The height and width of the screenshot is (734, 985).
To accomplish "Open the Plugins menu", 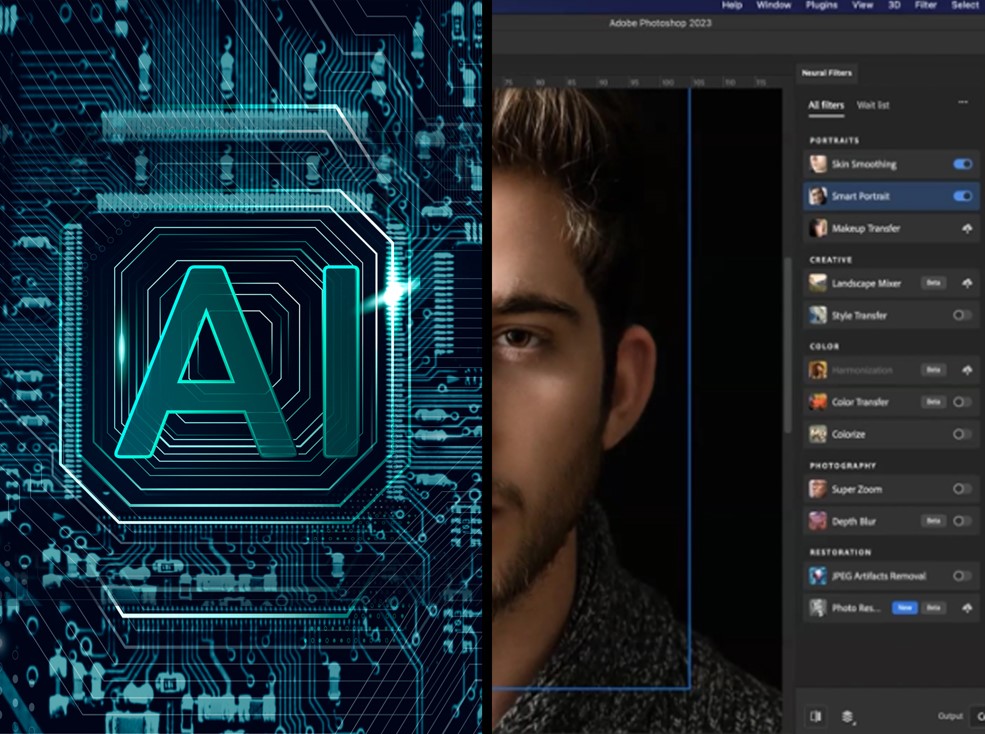I will 822,5.
